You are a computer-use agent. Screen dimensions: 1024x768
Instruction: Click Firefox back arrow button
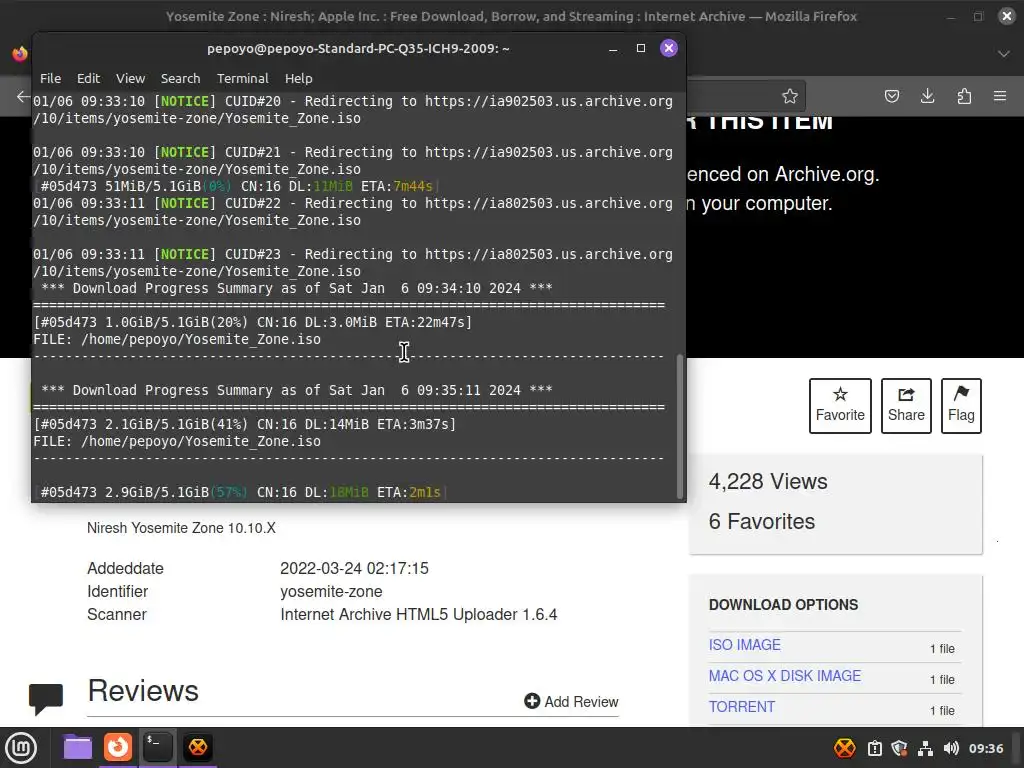click(23, 97)
